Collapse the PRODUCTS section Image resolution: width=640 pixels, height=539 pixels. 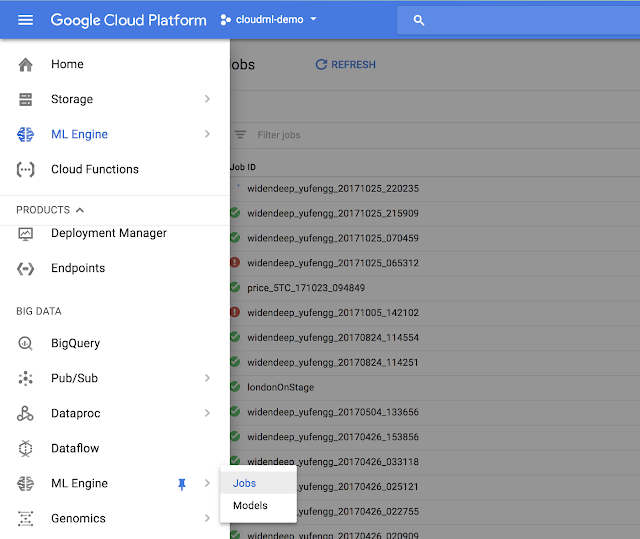pos(50,210)
